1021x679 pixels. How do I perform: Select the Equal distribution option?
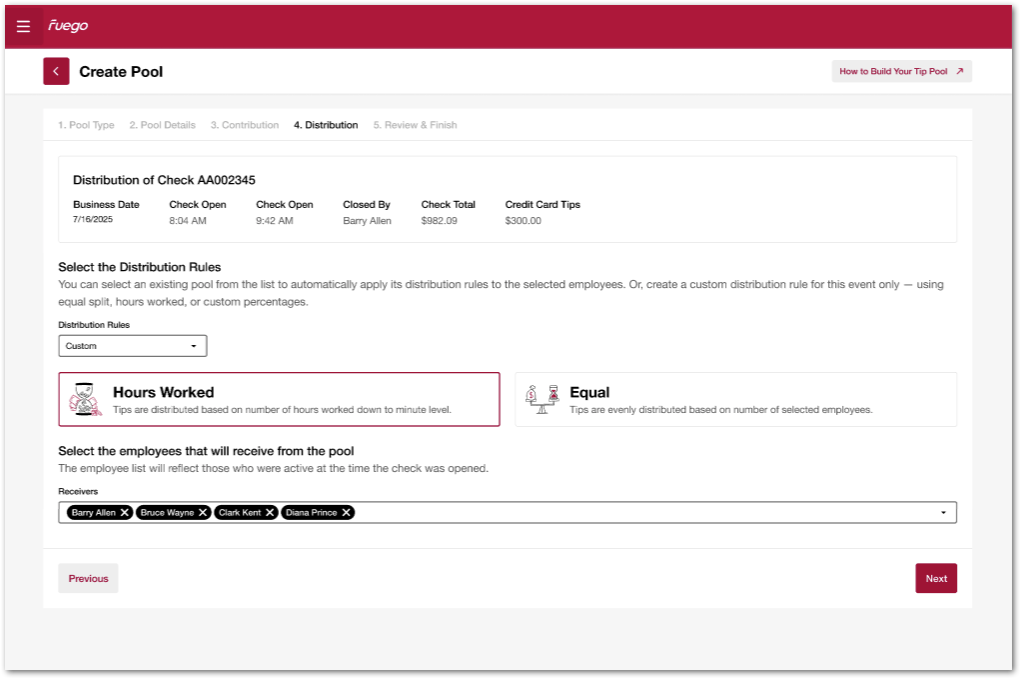(735, 399)
